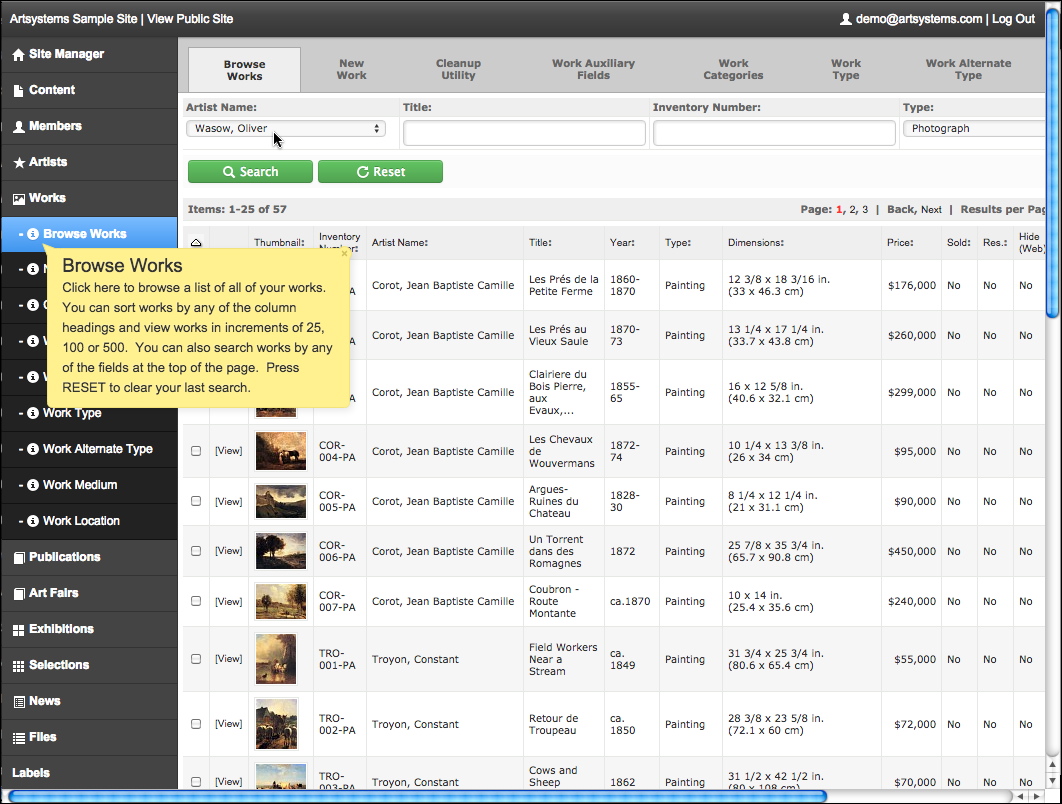Click the green Search button
This screenshot has width=1062, height=804.
251,171
